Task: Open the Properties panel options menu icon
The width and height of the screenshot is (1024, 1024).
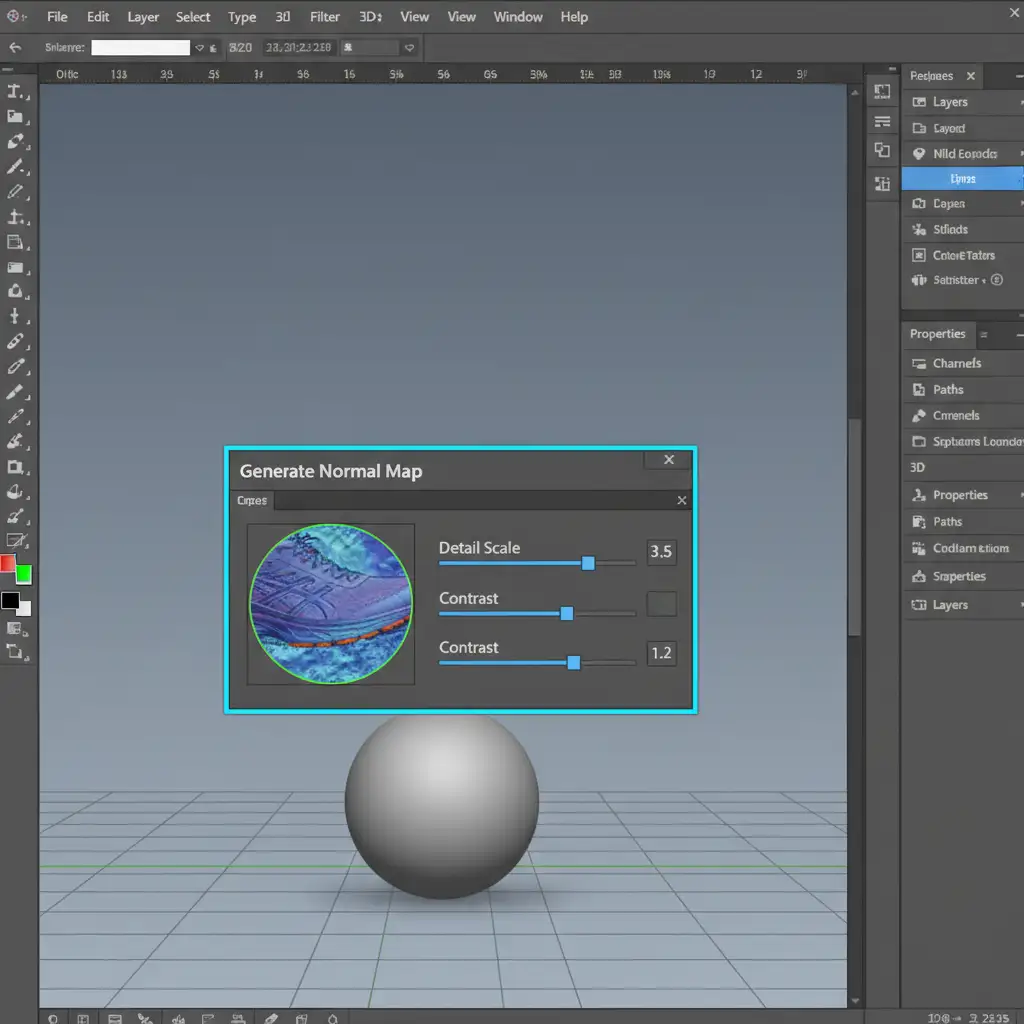Action: point(984,335)
